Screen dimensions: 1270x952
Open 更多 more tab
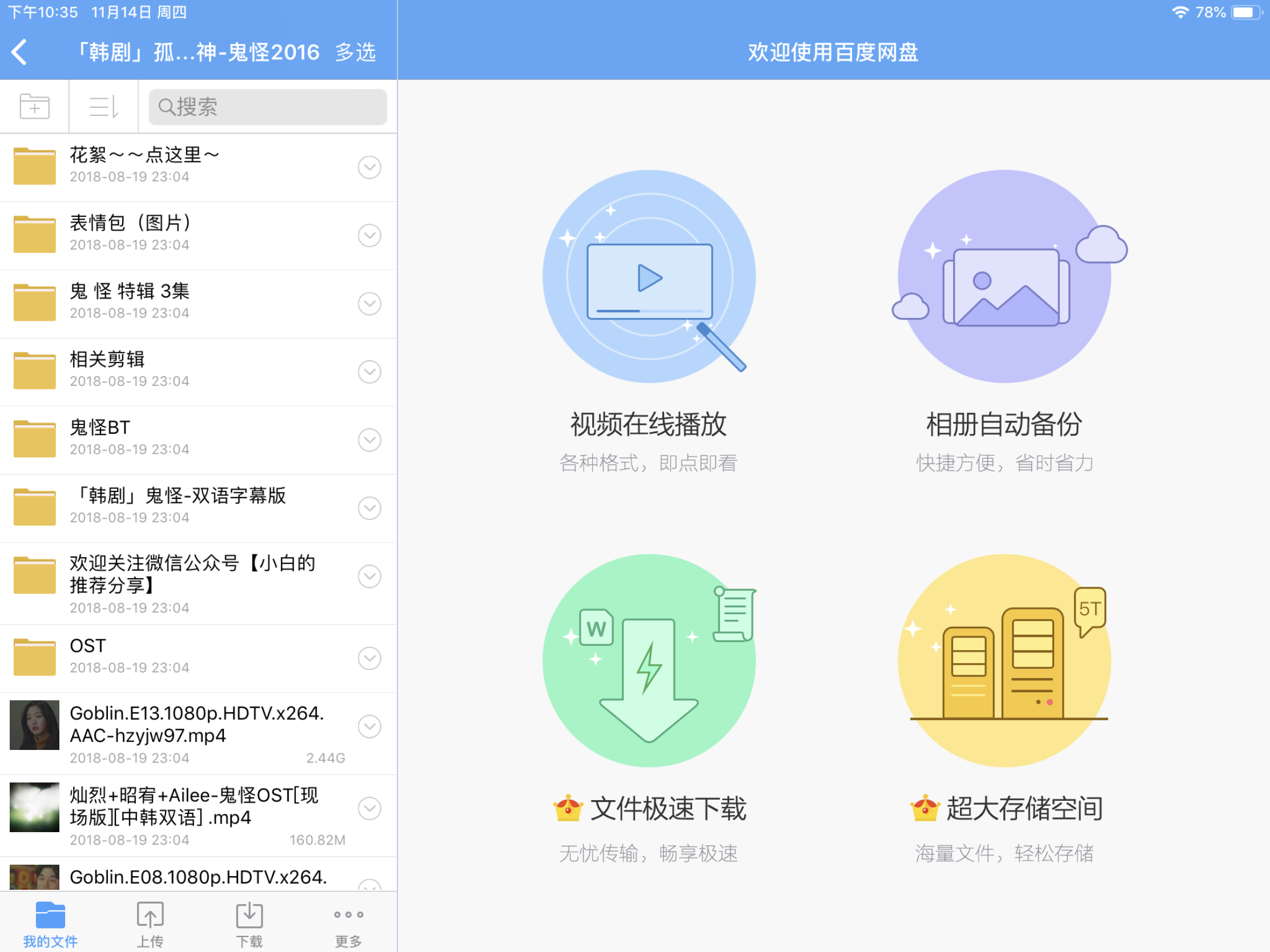coord(348,922)
